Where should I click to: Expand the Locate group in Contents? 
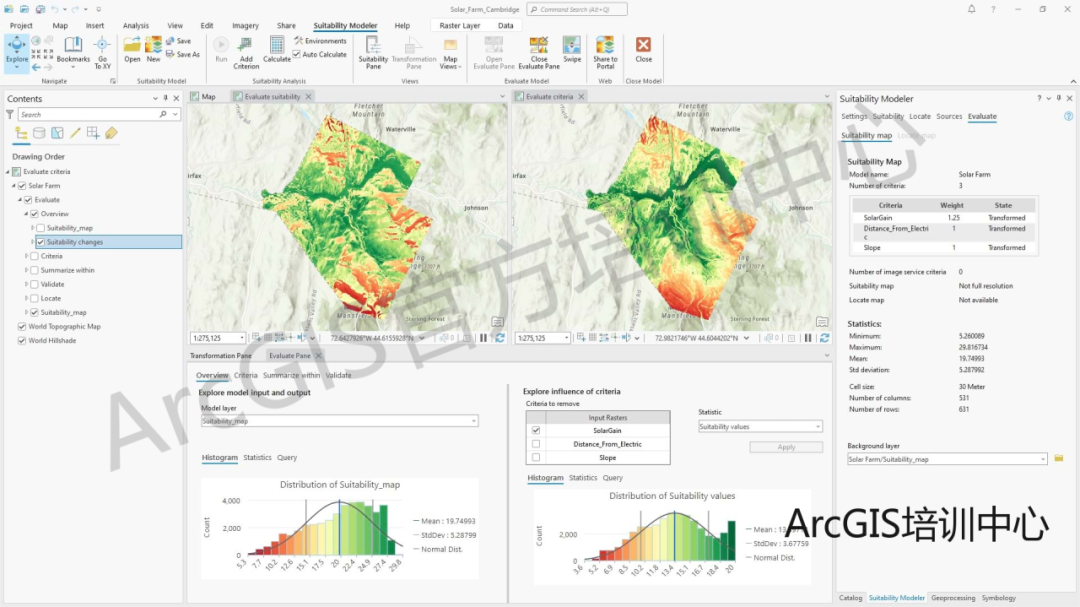coord(27,298)
